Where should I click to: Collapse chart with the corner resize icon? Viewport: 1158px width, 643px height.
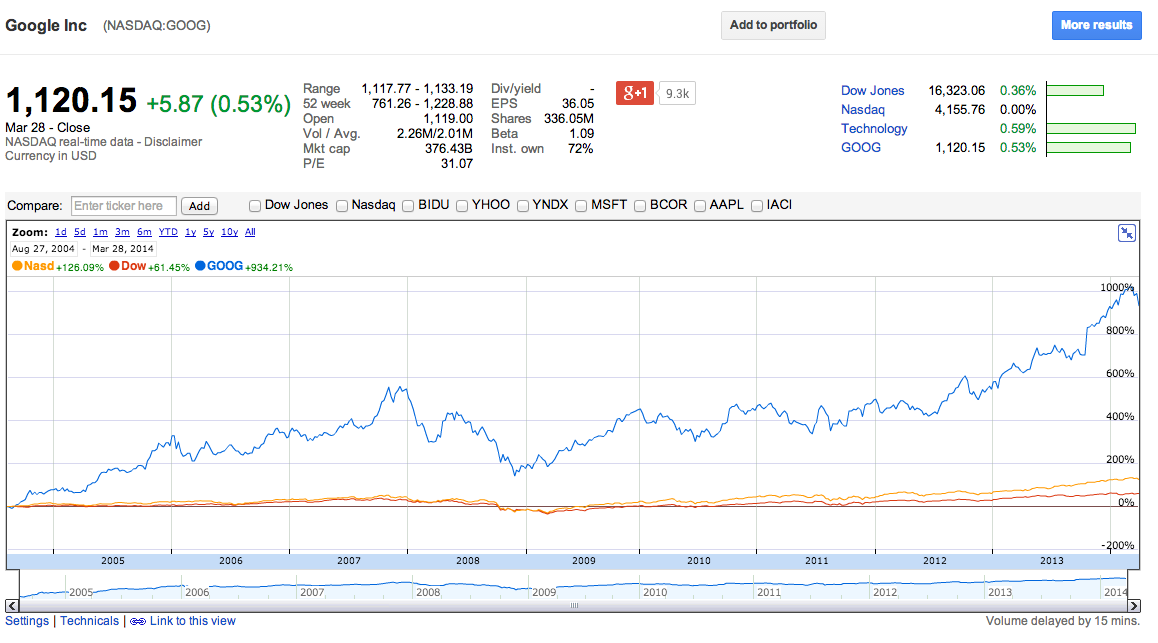1126,233
